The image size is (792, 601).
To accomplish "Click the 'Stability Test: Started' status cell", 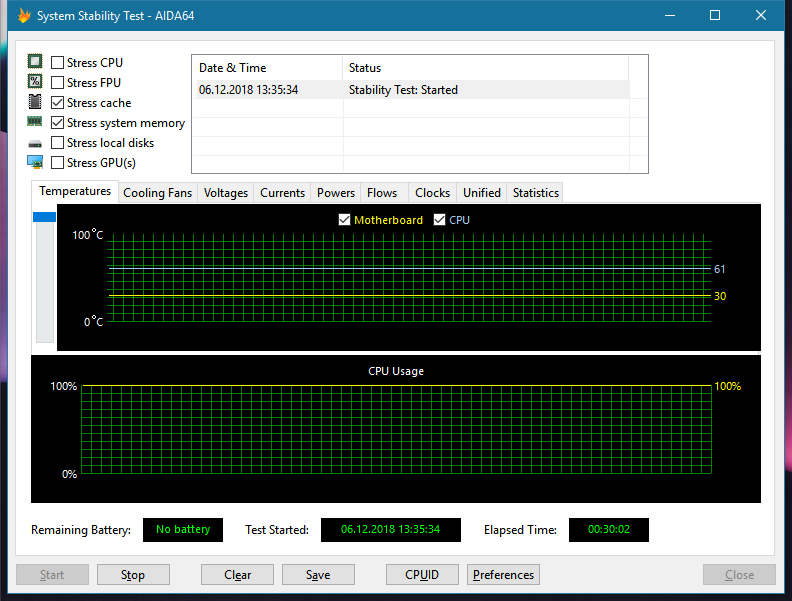I will 403,90.
